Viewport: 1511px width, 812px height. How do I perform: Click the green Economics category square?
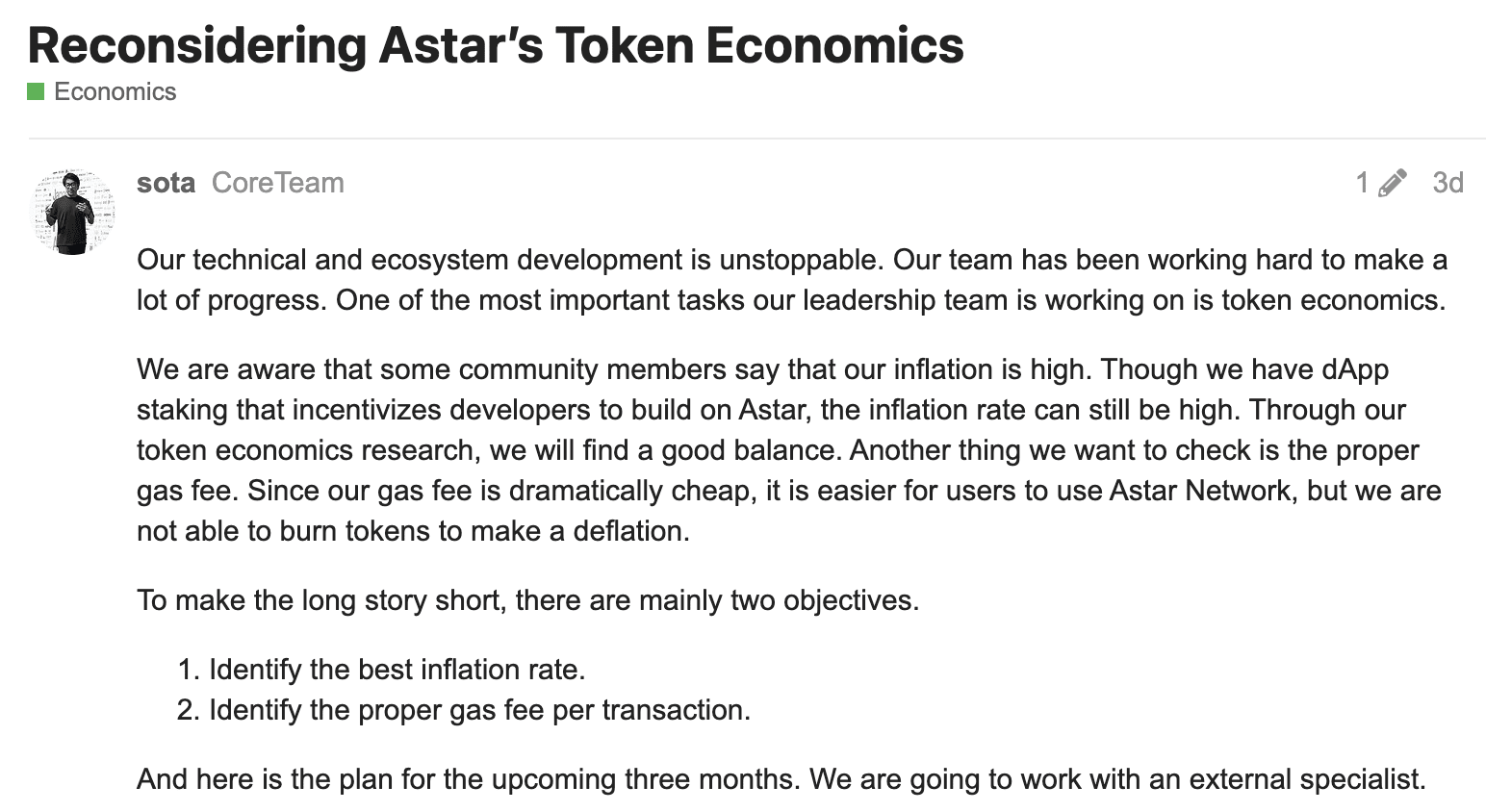tap(36, 91)
